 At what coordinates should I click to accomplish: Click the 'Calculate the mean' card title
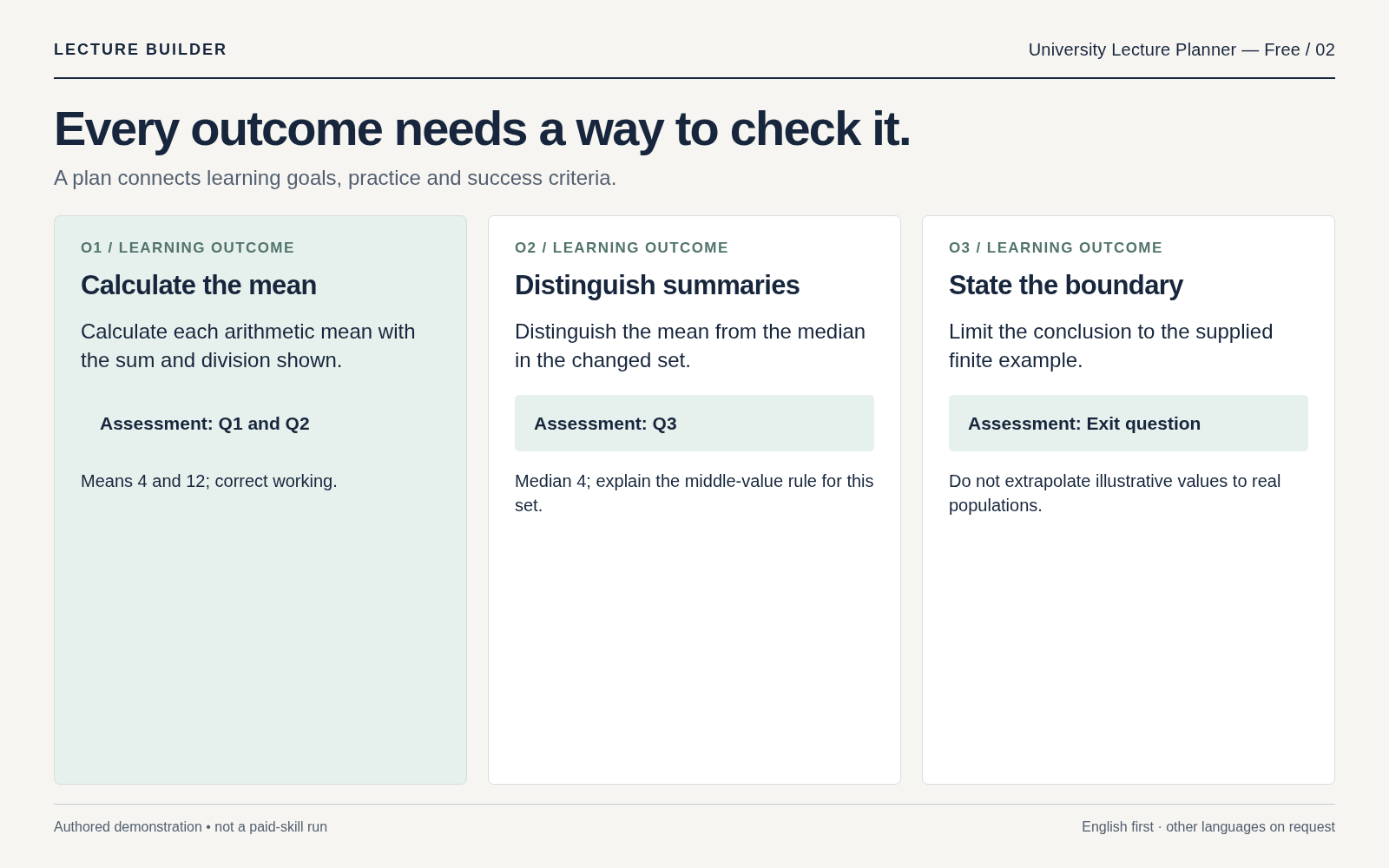pyautogui.click(x=199, y=285)
